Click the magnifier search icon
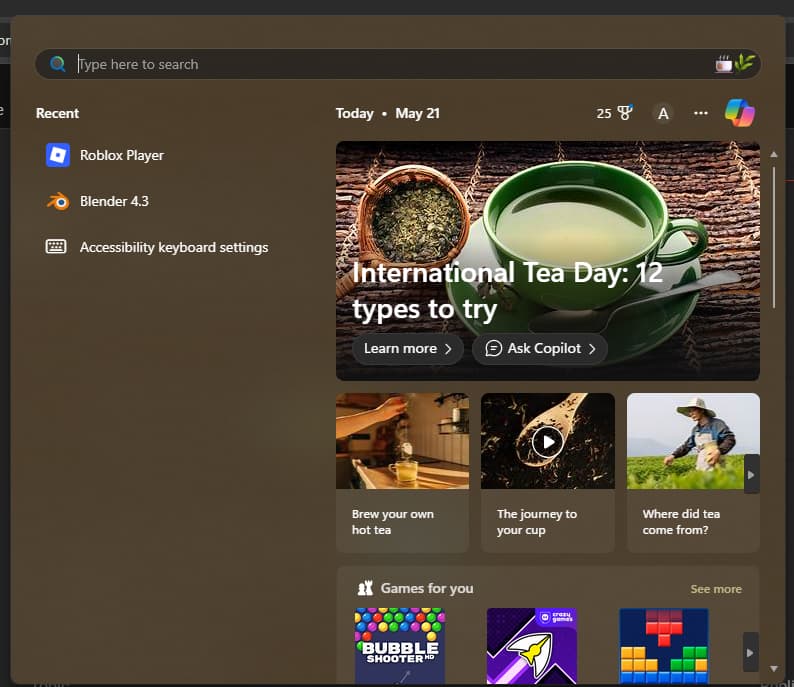 [x=58, y=64]
